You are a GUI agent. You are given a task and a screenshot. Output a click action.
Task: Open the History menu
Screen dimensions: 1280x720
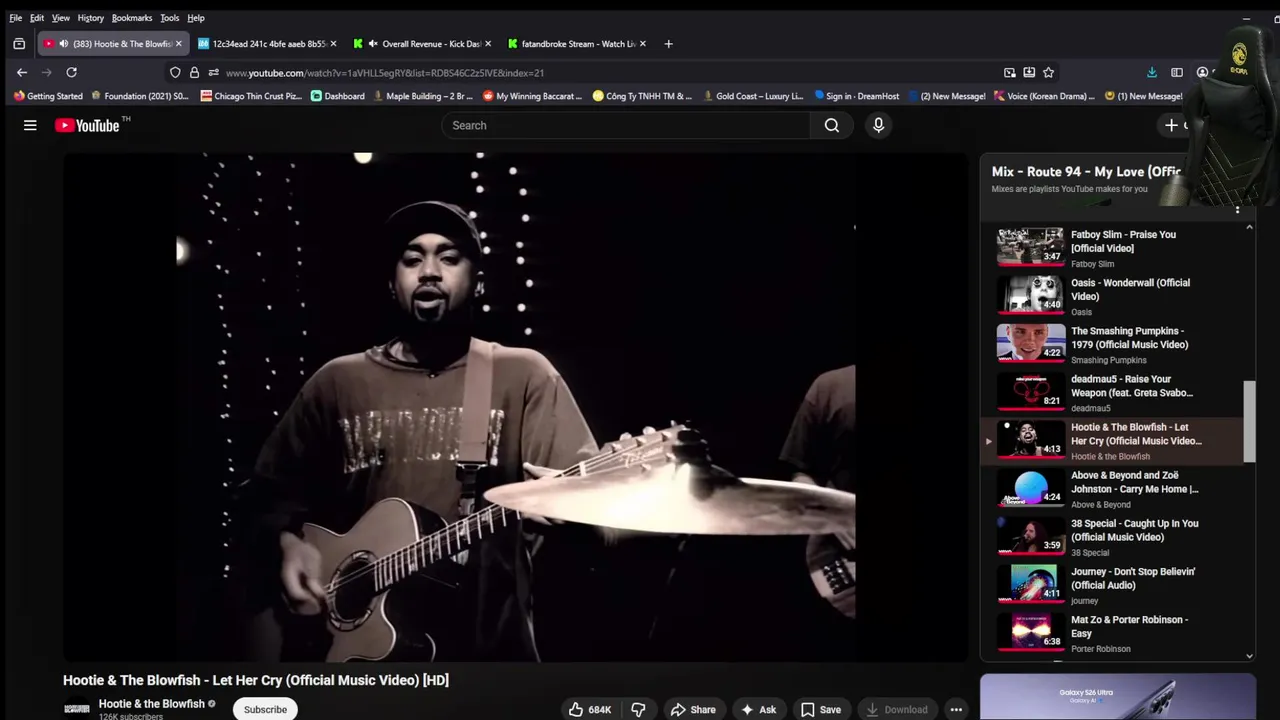pyautogui.click(x=91, y=18)
